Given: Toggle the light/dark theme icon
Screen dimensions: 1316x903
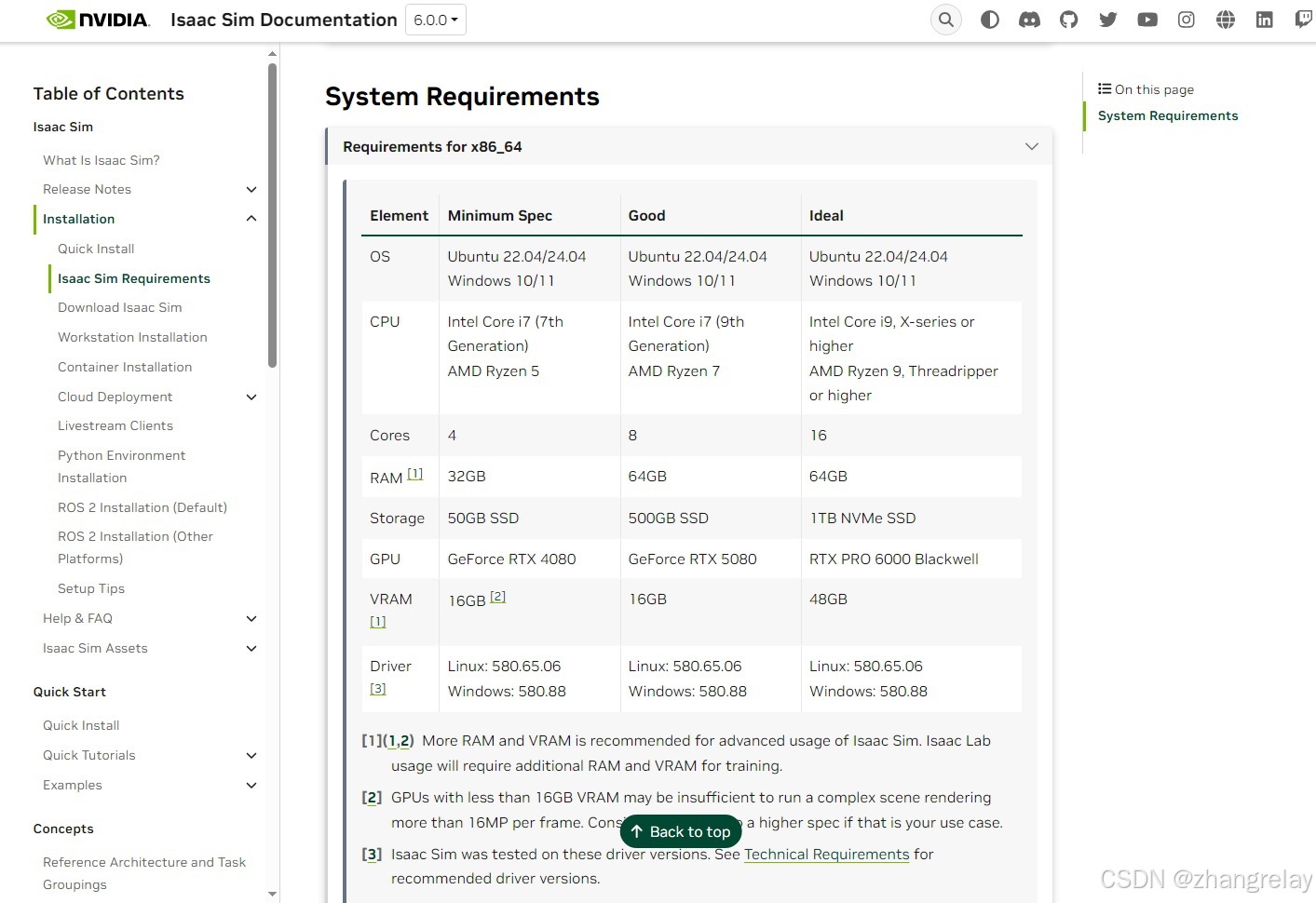Looking at the screenshot, I should (x=990, y=20).
